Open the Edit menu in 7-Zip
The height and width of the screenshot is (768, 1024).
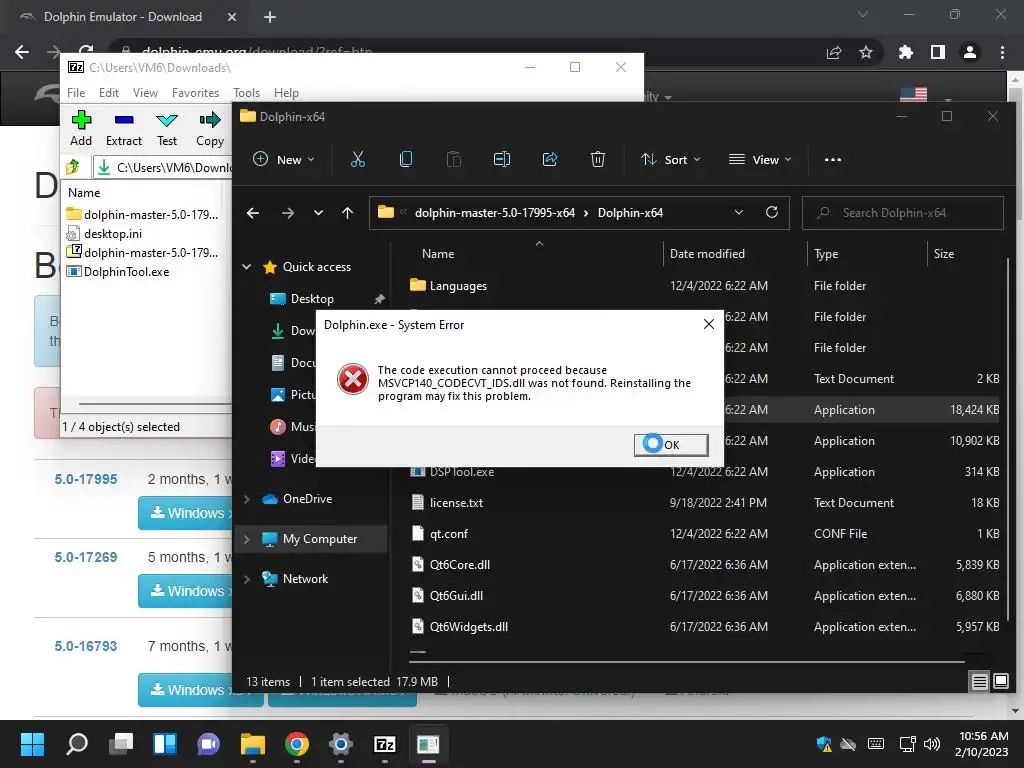click(108, 93)
